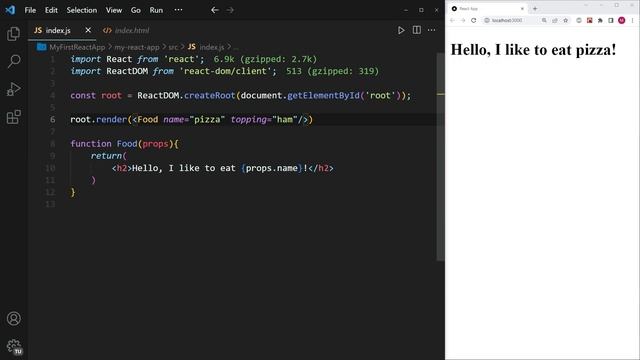Expand the overflow menu ellipsis in menu bar
The image size is (640, 360).
(x=178, y=10)
